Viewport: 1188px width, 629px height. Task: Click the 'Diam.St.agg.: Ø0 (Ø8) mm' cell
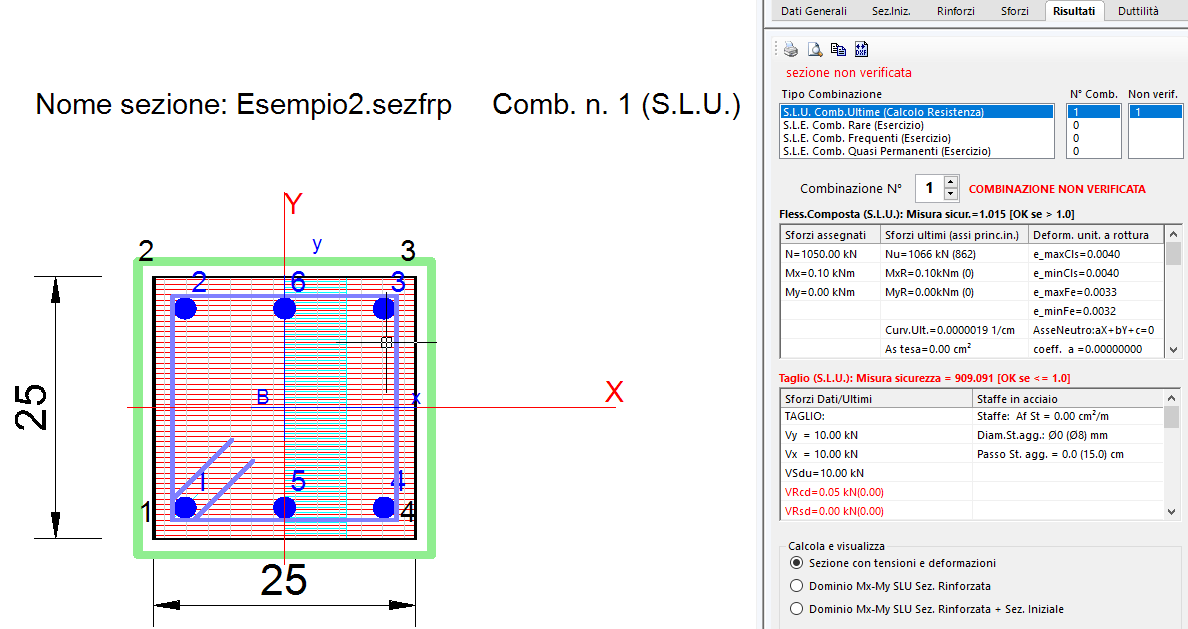click(1068, 435)
